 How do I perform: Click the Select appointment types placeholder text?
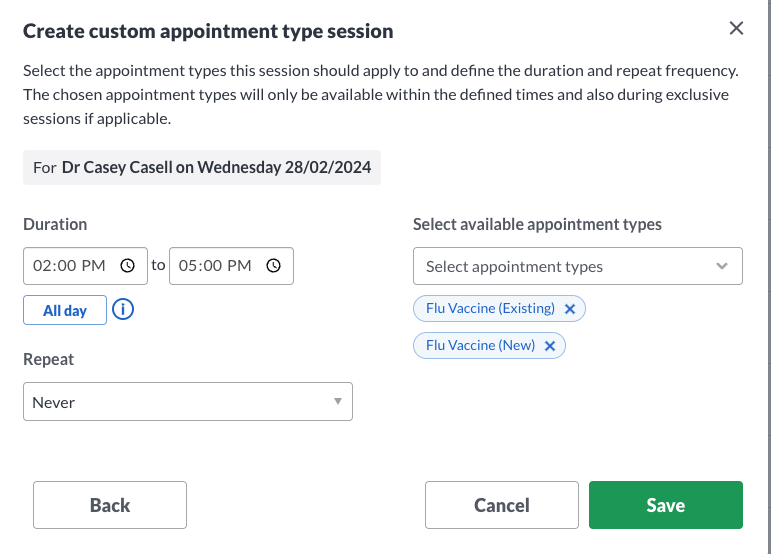(514, 266)
